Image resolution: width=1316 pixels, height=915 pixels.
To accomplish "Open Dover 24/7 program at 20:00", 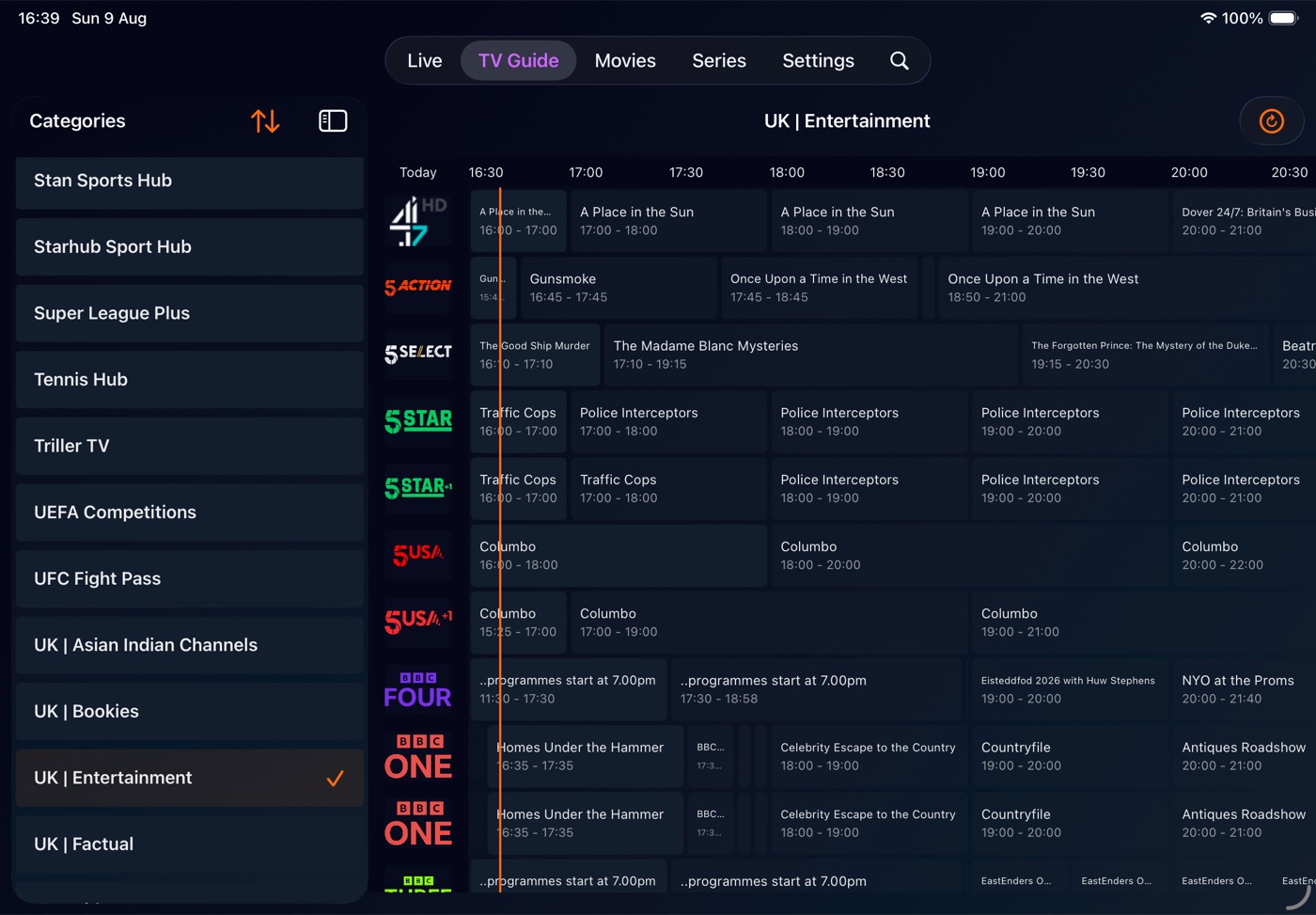I will tap(1245, 221).
